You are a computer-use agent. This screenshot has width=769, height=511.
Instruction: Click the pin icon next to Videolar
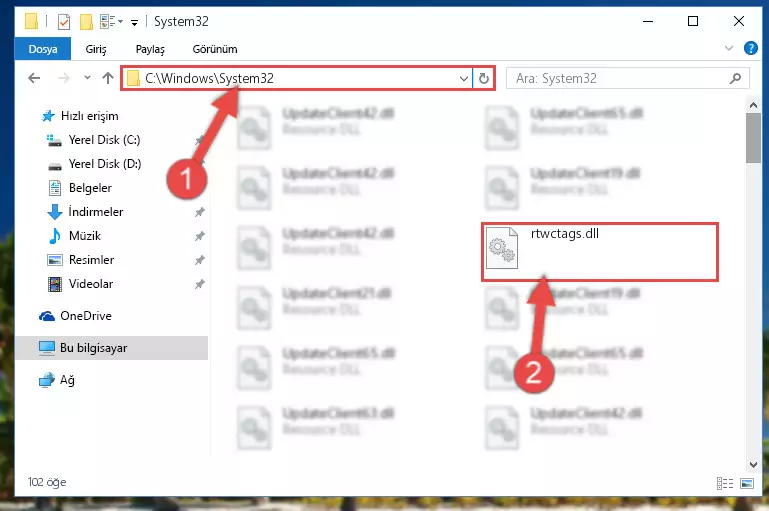click(200, 284)
